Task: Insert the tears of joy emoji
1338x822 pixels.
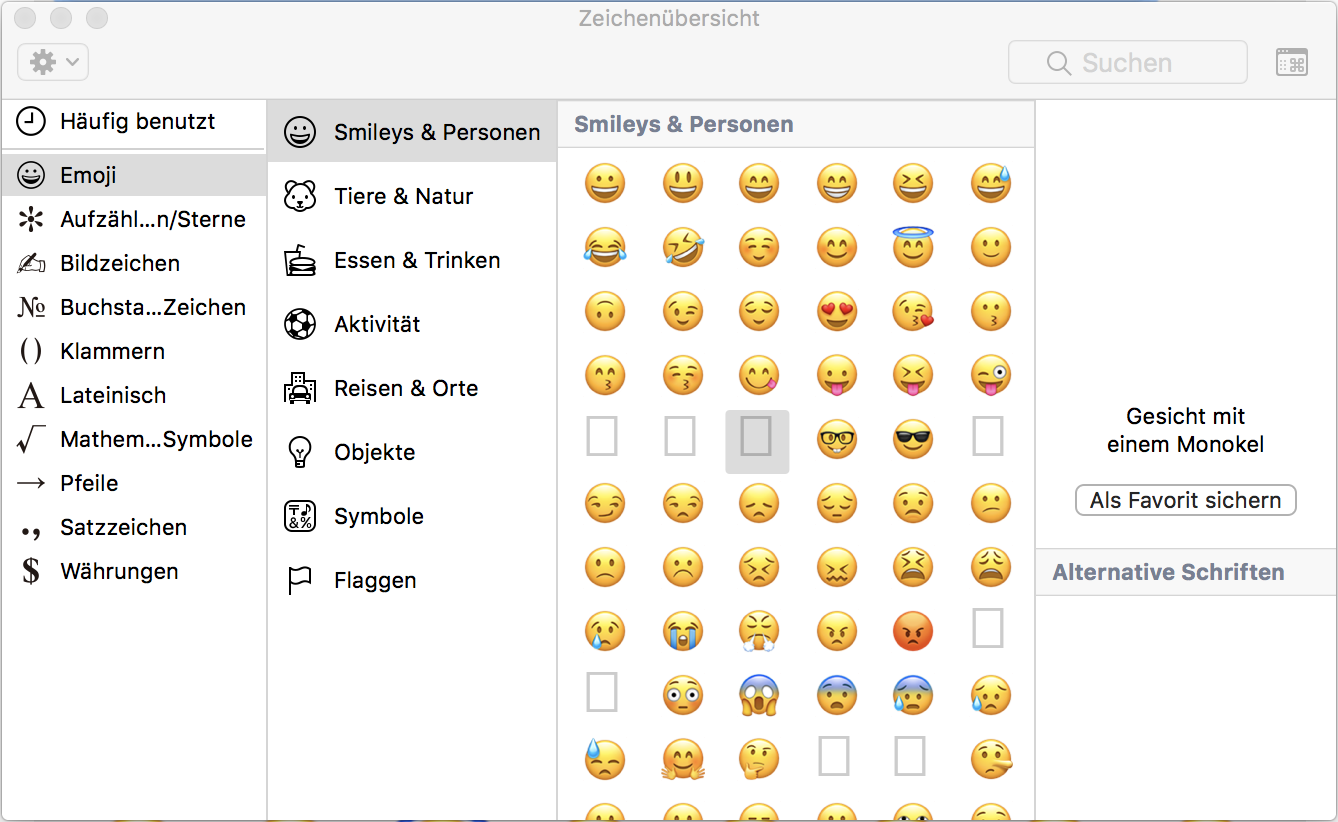Action: [604, 247]
